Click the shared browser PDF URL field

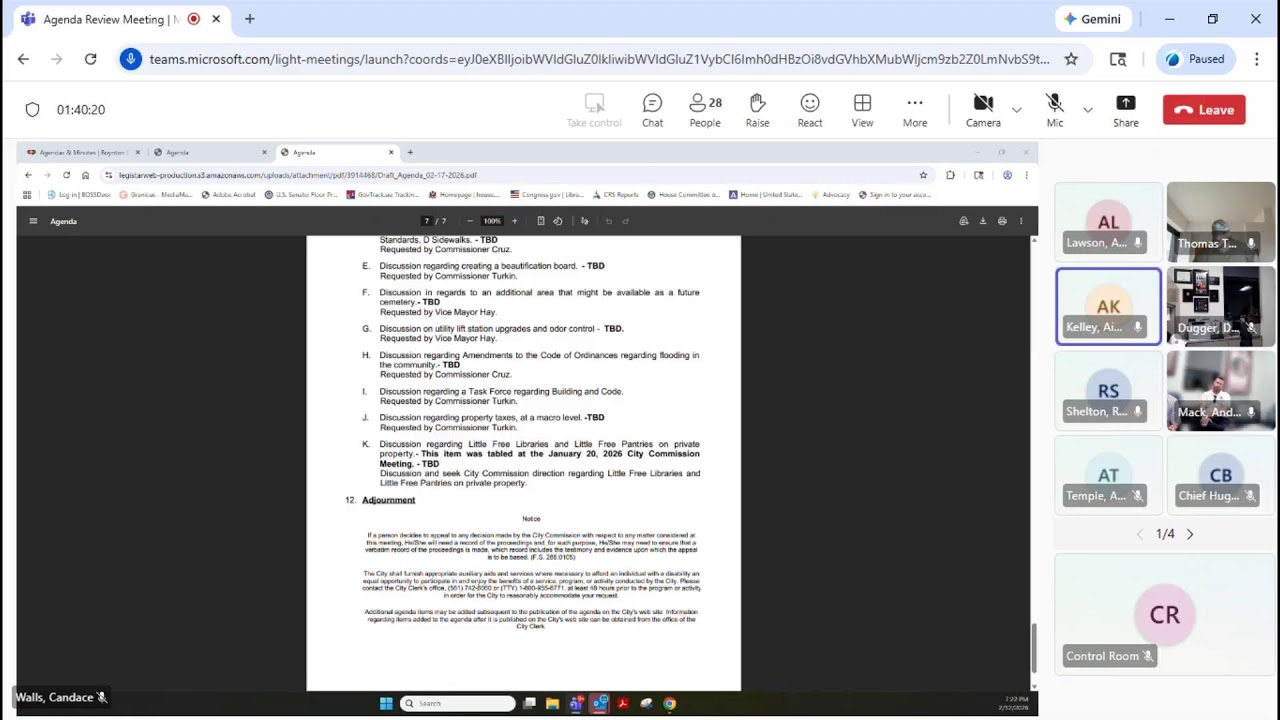click(x=510, y=175)
